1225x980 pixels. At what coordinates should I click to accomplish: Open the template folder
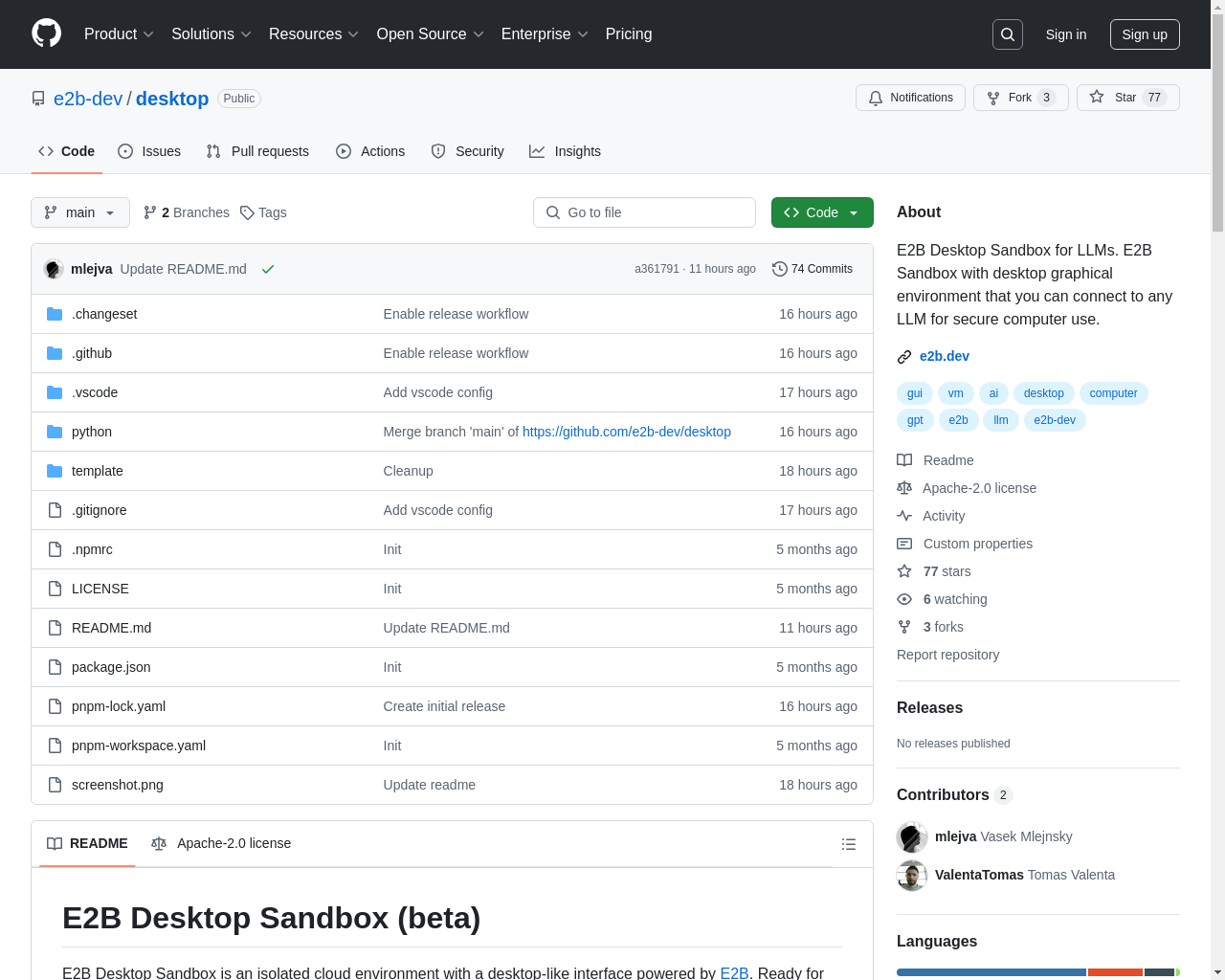(x=98, y=471)
